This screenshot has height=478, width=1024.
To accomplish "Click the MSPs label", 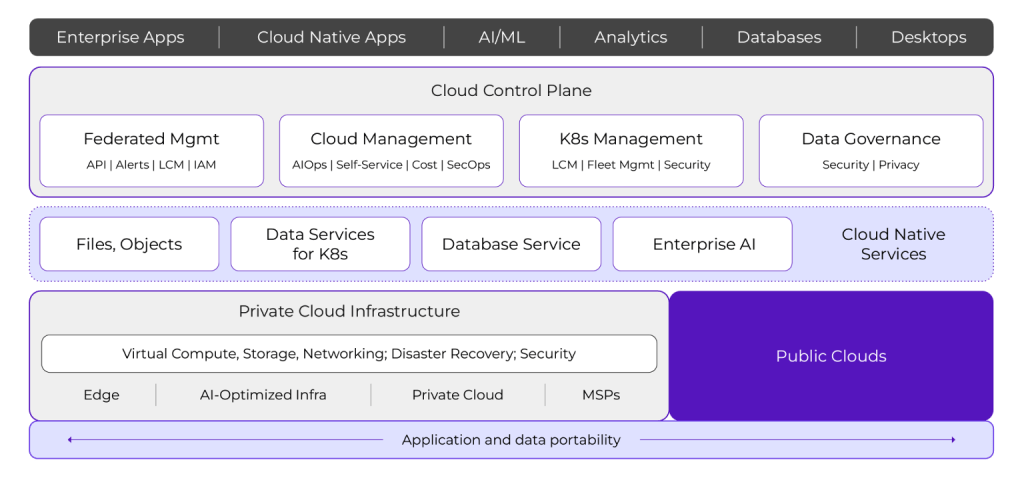I will tap(601, 395).
